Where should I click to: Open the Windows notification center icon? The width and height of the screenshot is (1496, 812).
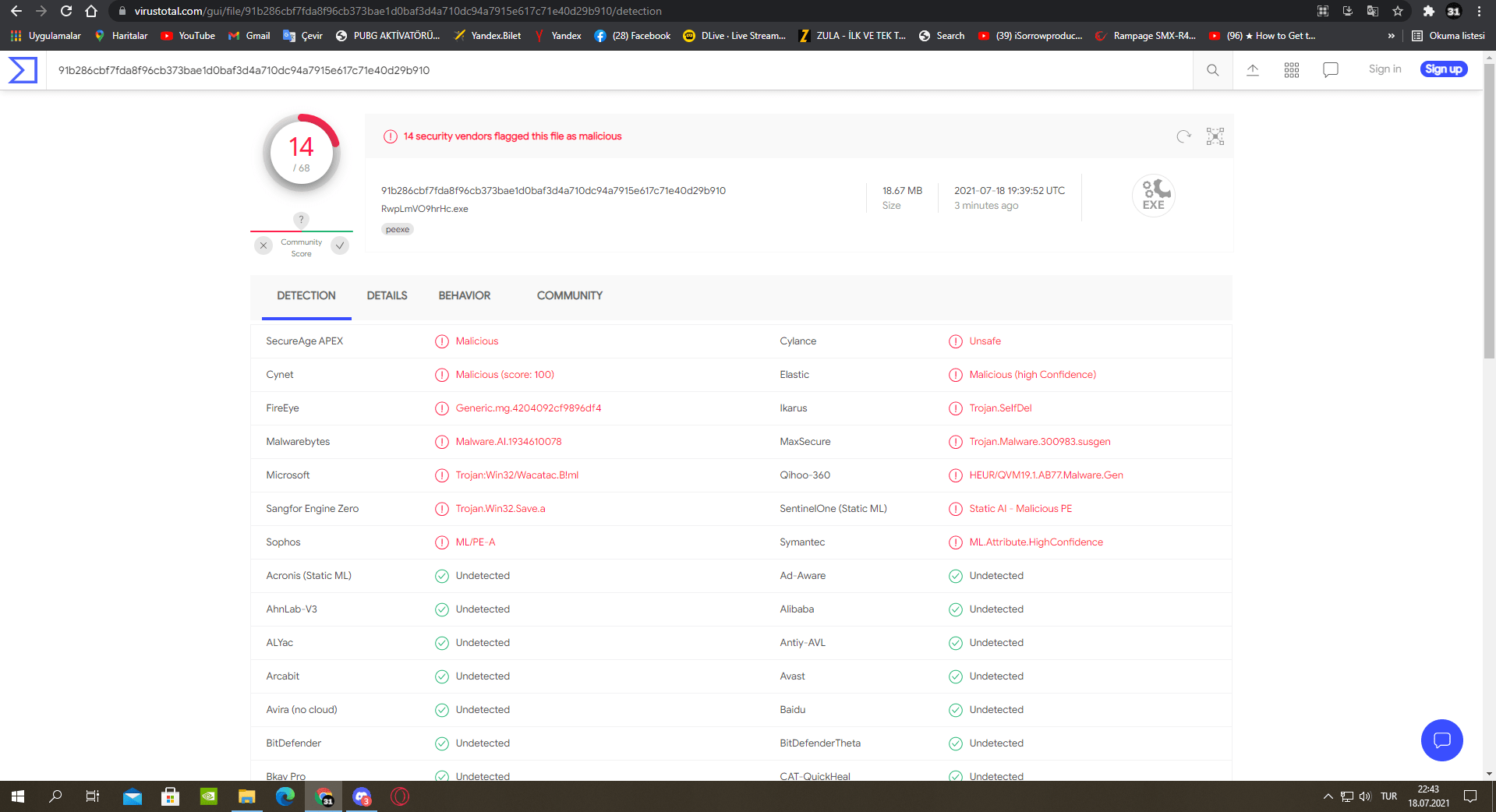1470,796
